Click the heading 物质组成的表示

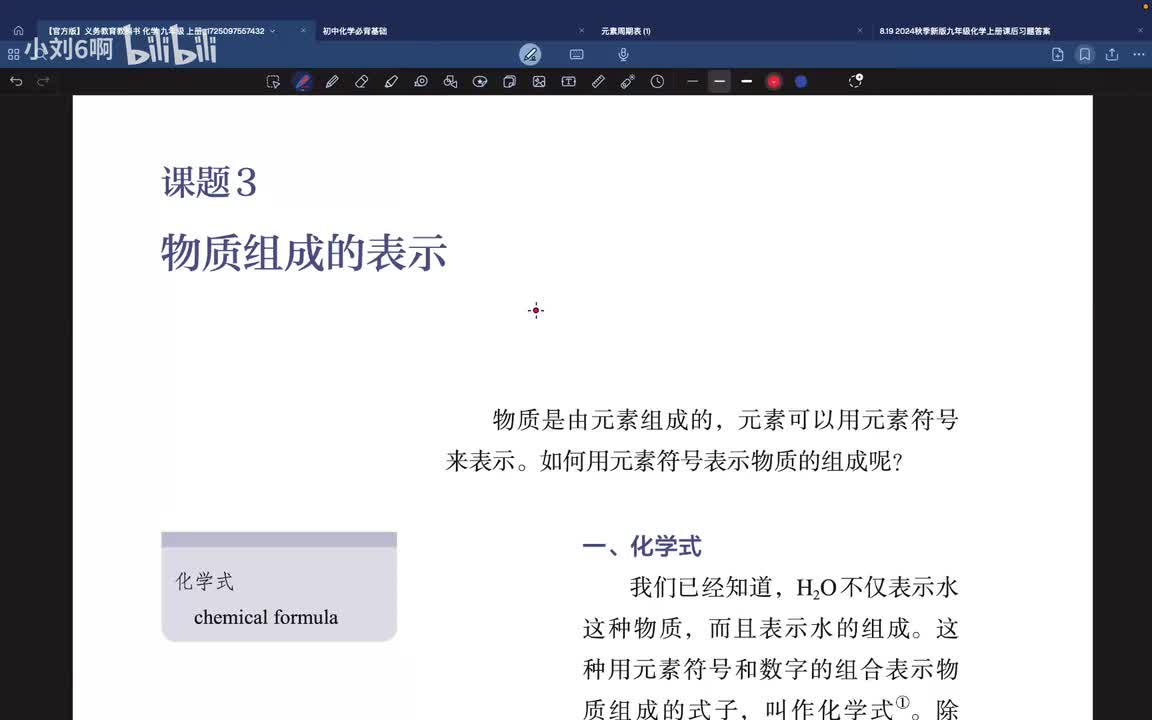[x=303, y=253]
